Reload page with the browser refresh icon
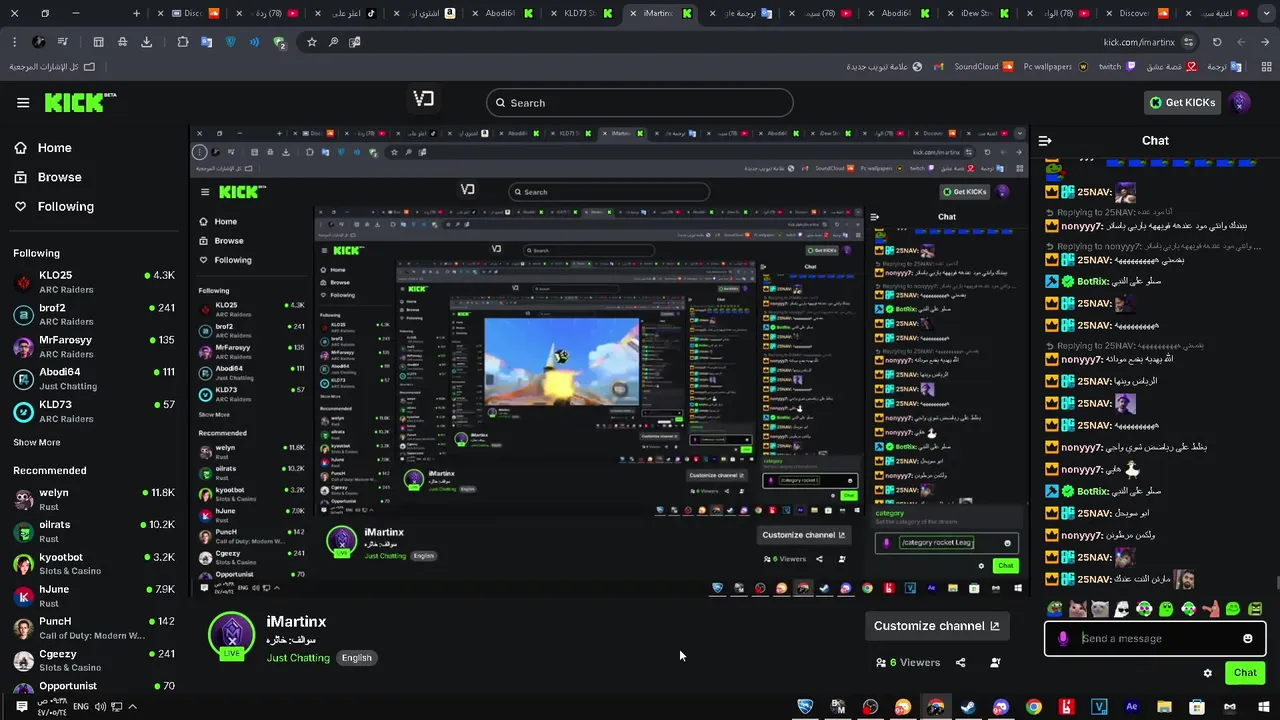Screen dimensions: 1280x720 pyautogui.click(x=1217, y=42)
